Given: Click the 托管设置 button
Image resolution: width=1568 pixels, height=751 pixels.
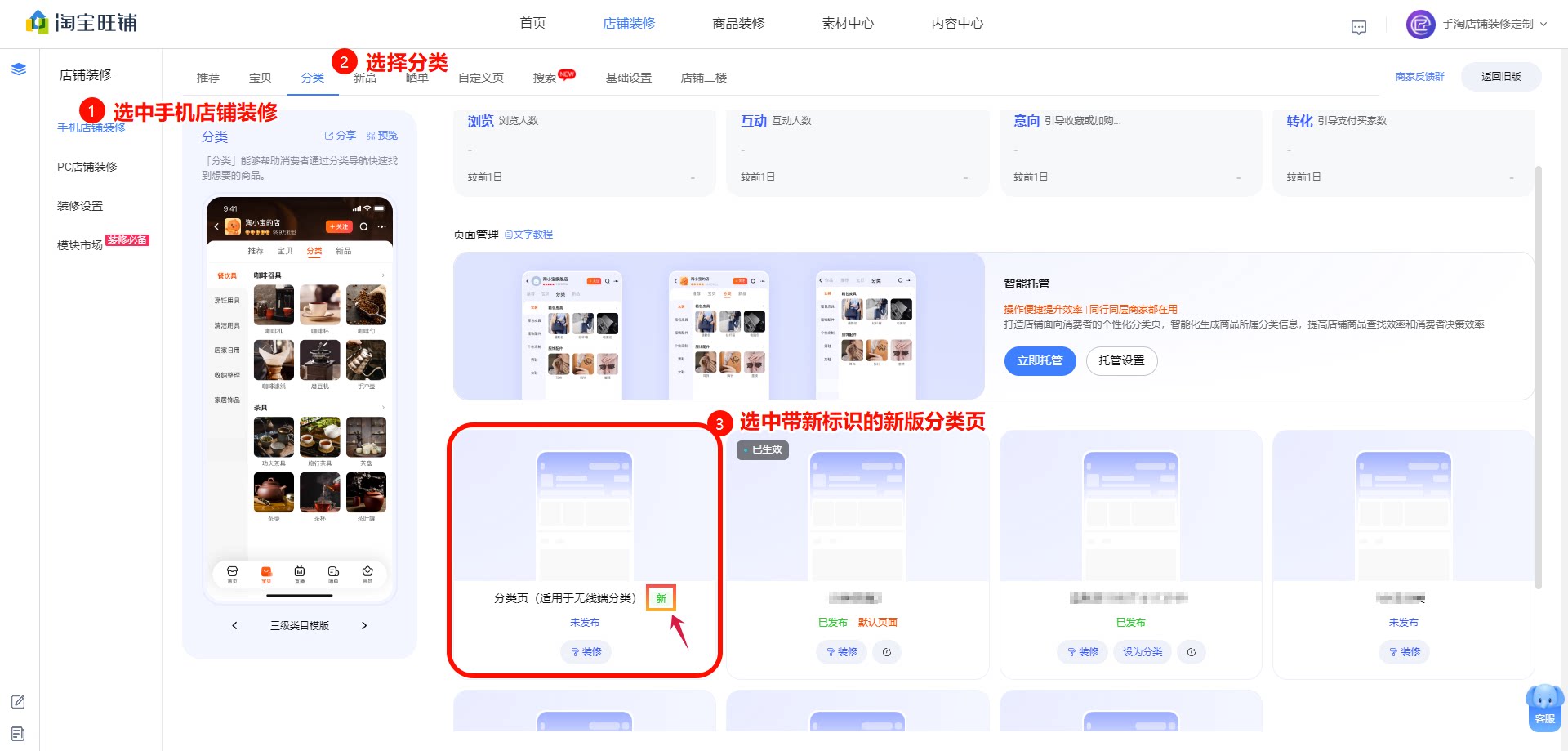Looking at the screenshot, I should pos(1121,361).
